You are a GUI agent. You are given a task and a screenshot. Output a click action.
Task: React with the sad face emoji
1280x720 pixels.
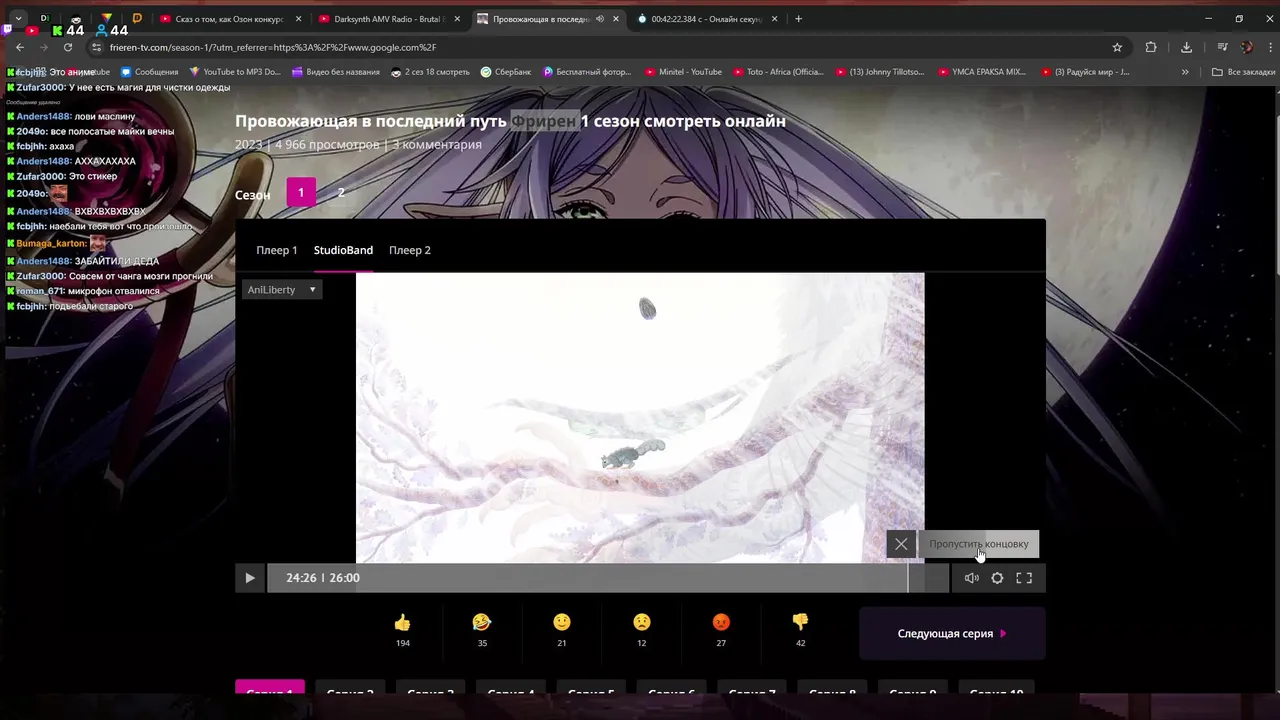[x=642, y=623]
